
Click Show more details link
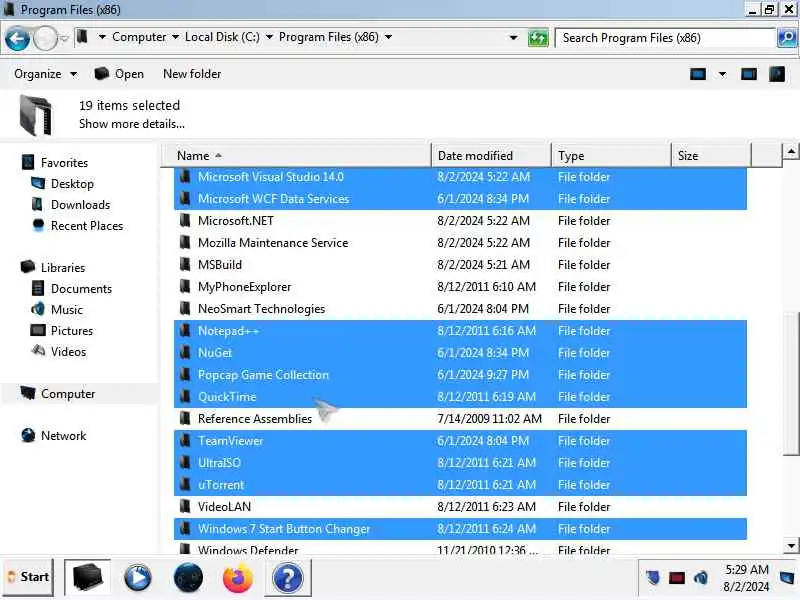(132, 124)
